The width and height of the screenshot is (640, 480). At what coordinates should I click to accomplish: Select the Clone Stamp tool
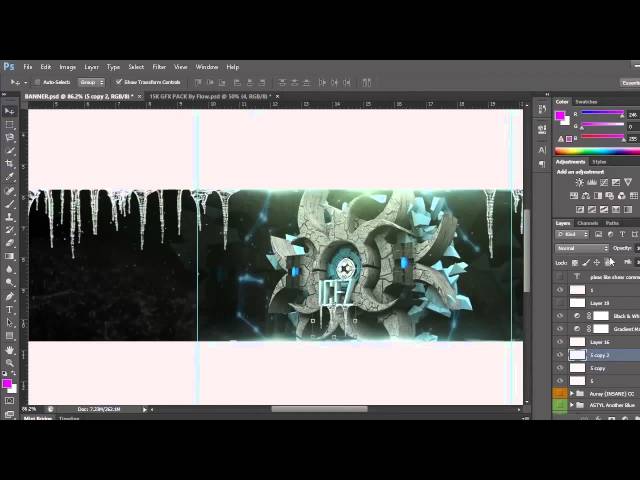[x=9, y=217]
